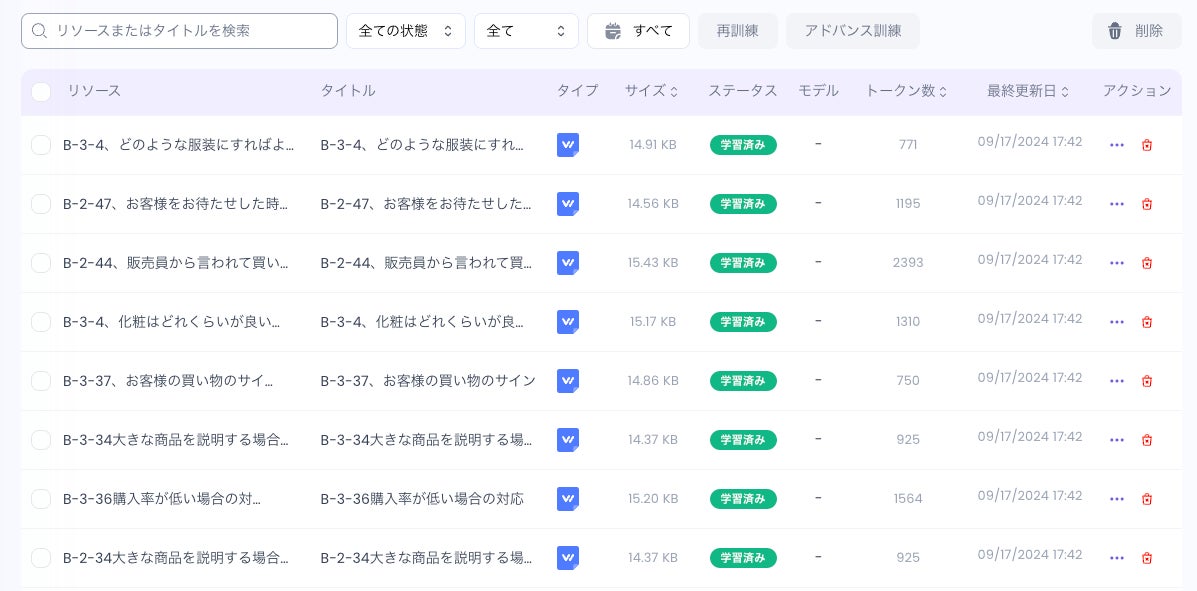
Task: Open three-dot actions for B-3-4 化粧 row
Action: [1117, 322]
